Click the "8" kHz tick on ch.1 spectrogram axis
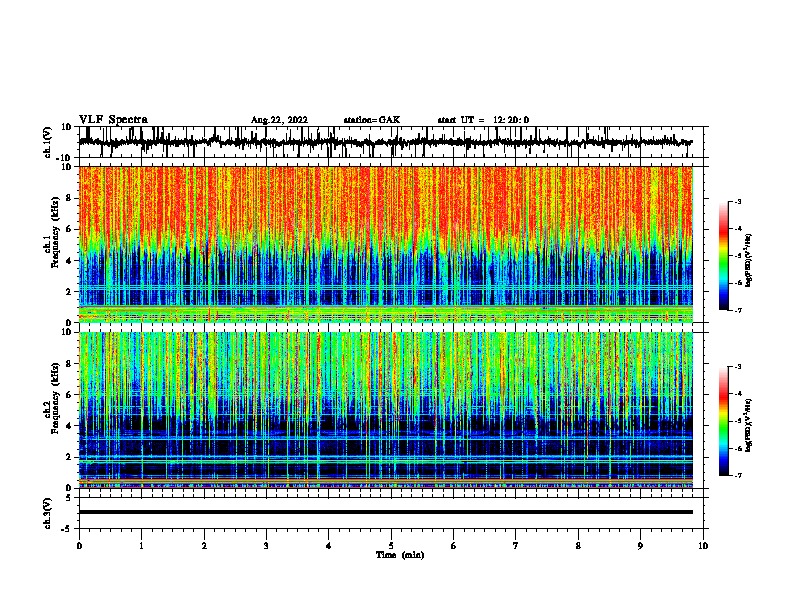The height and width of the screenshot is (612, 792). pyautogui.click(x=69, y=198)
